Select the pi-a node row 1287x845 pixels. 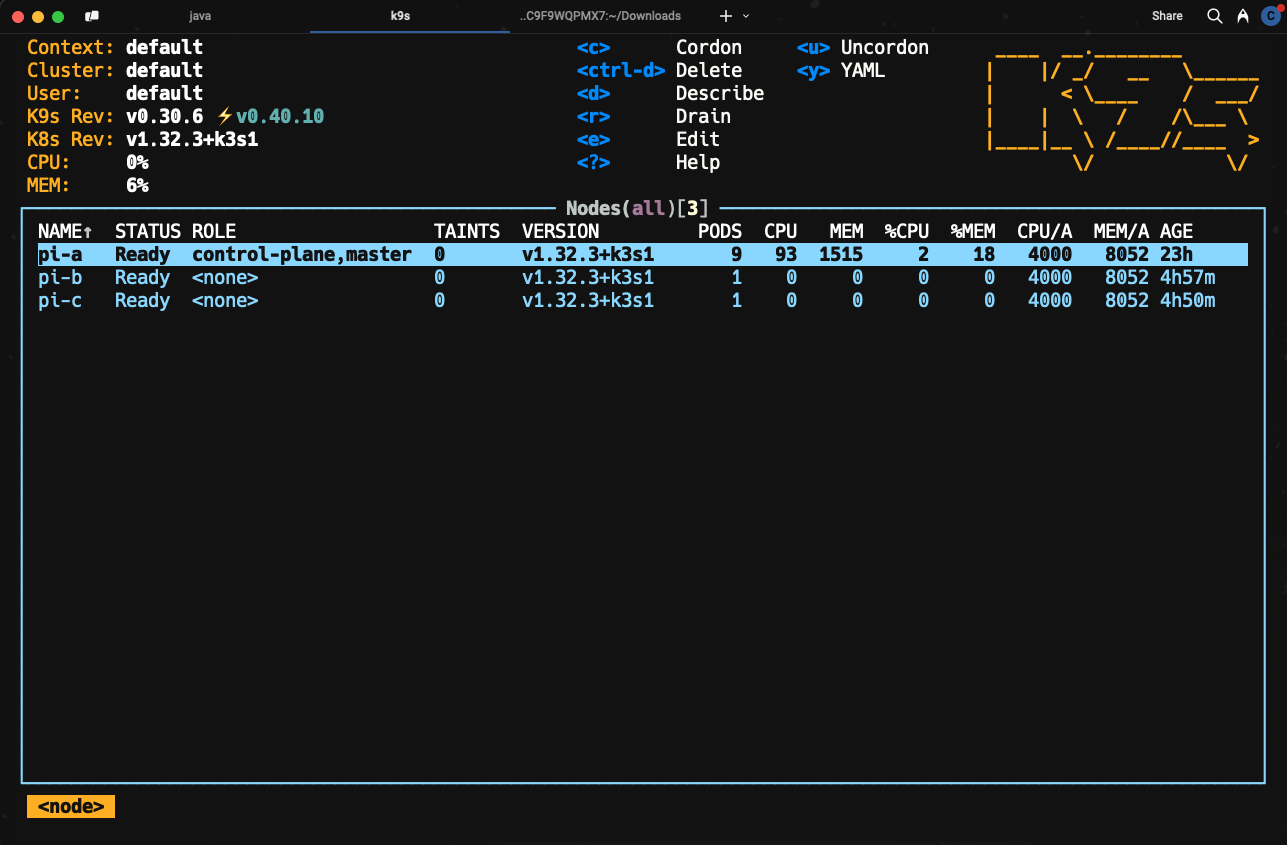click(643, 254)
